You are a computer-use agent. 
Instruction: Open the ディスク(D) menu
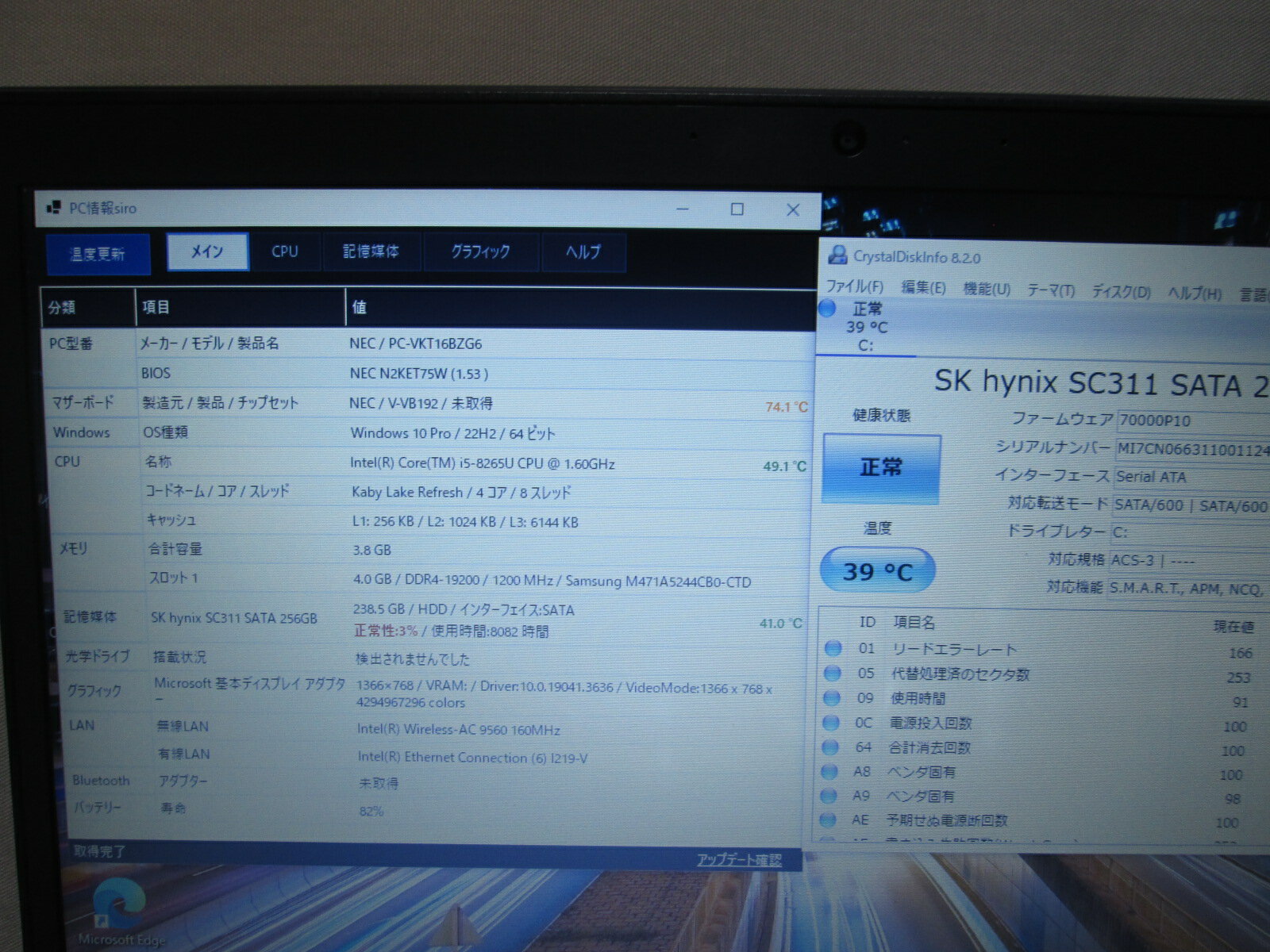coord(1121,292)
